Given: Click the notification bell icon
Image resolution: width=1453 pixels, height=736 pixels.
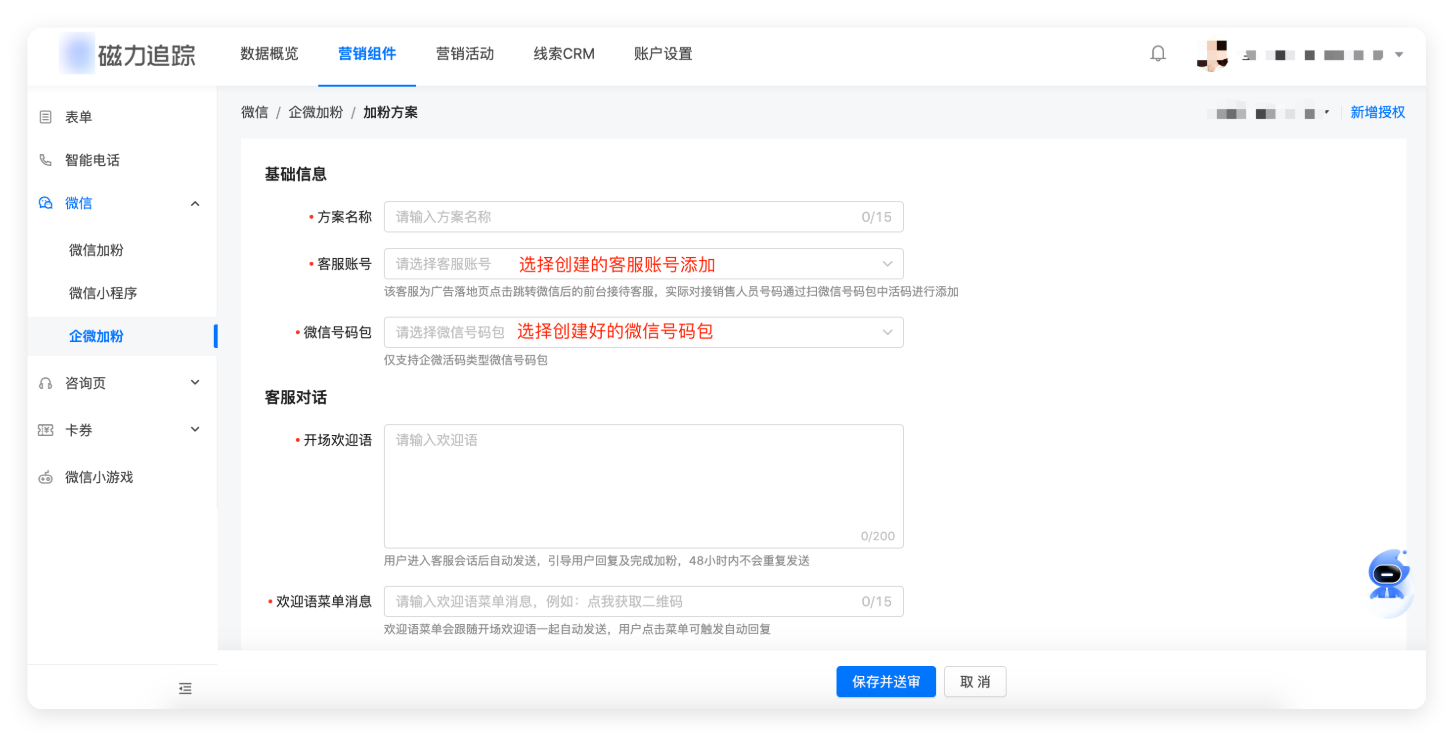Looking at the screenshot, I should point(1158,54).
